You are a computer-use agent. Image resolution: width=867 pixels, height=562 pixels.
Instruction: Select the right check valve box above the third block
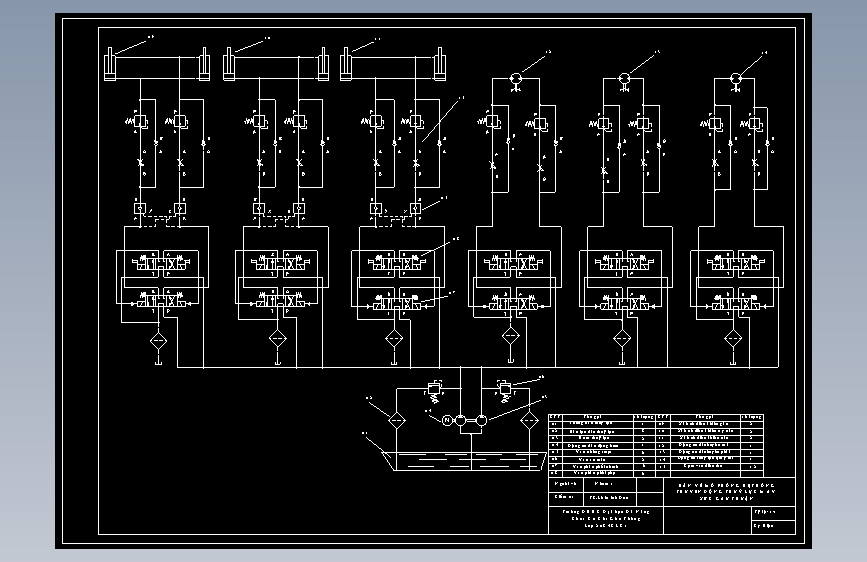pyautogui.click(x=415, y=209)
